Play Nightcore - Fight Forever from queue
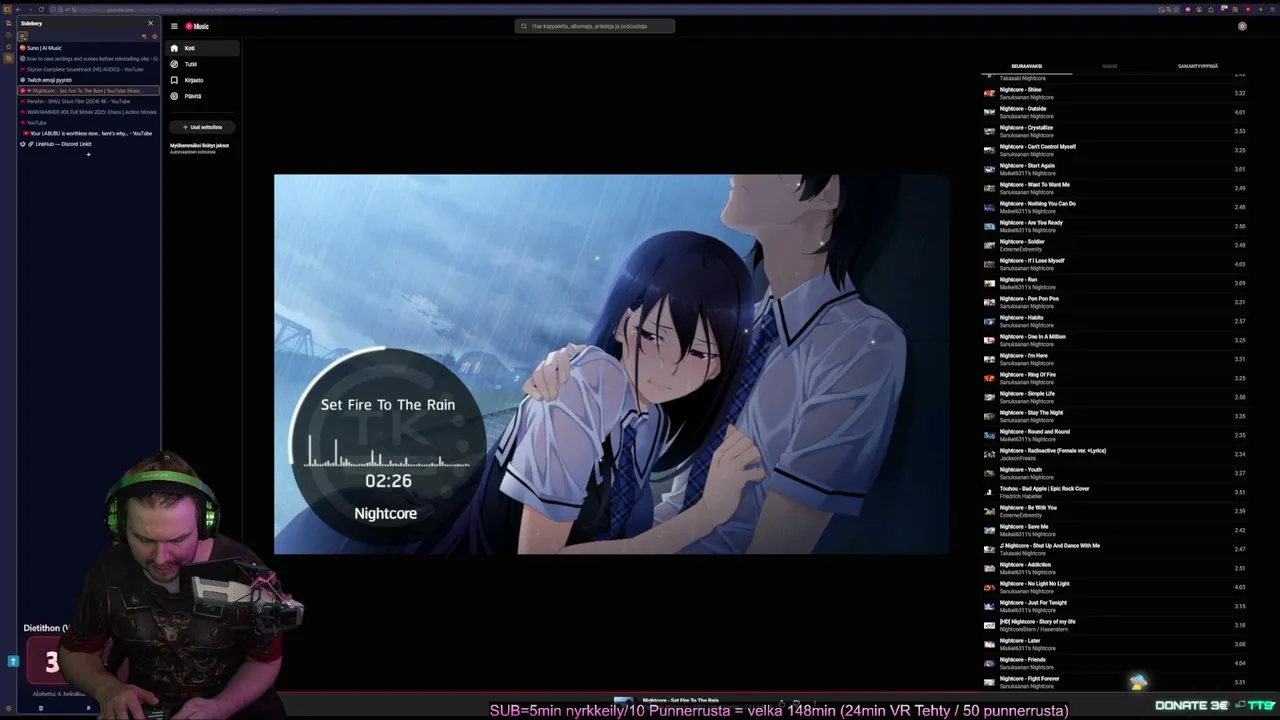The height and width of the screenshot is (720, 1280). 1115,682
